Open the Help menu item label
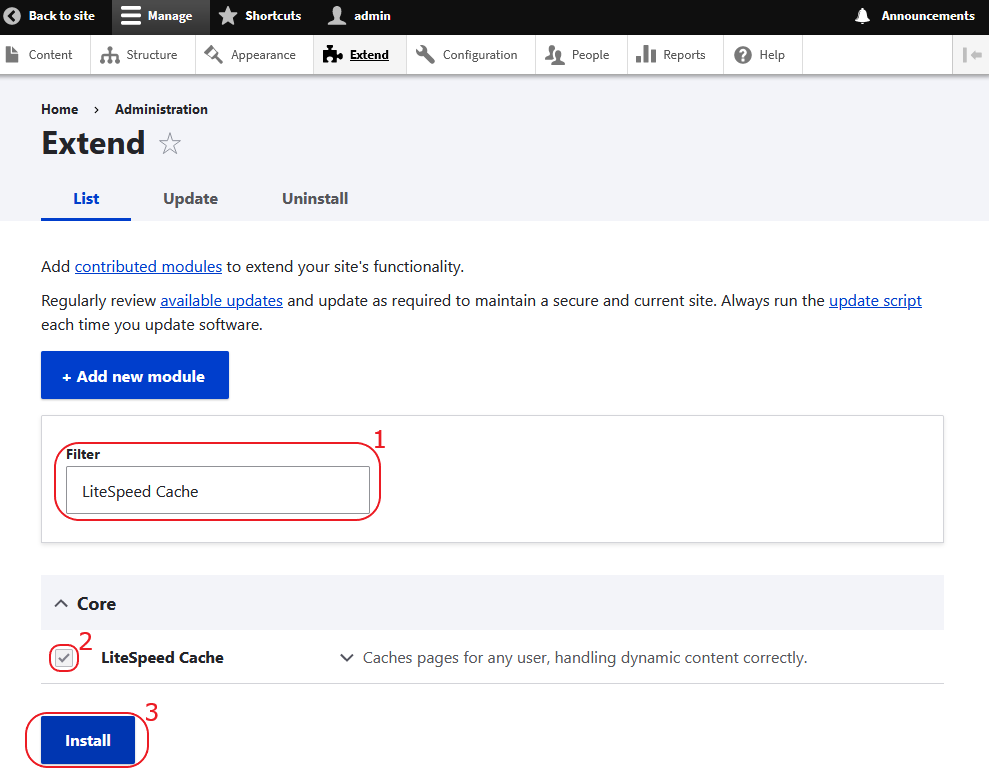This screenshot has width=989, height=772. (772, 55)
